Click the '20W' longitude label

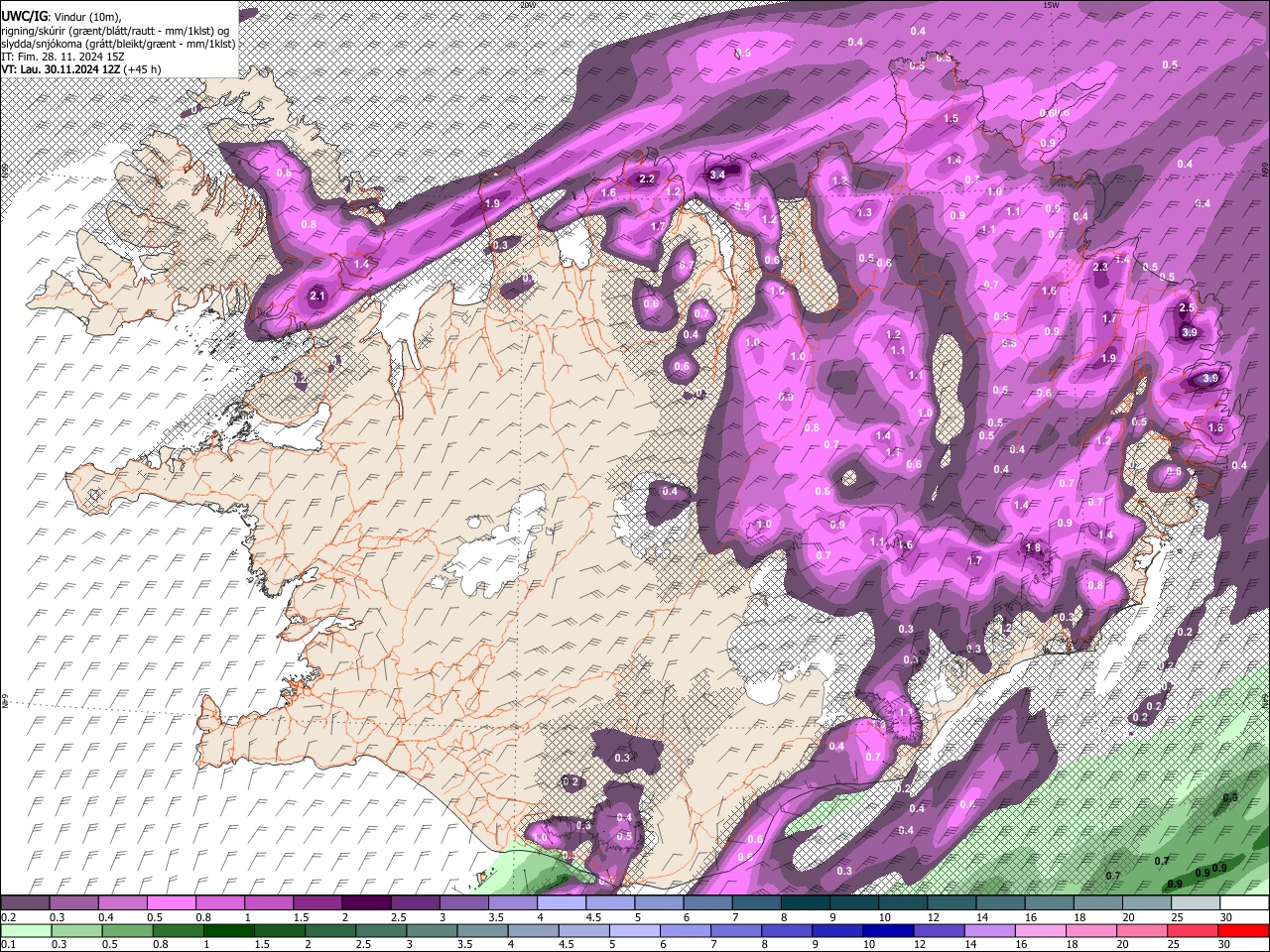pyautogui.click(x=527, y=5)
